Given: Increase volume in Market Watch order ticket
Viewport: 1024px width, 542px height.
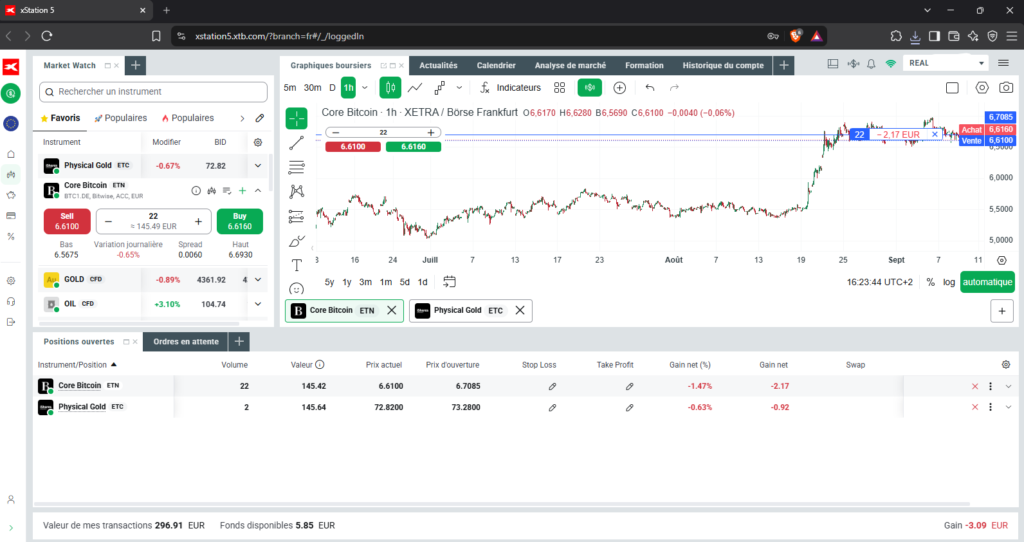Looking at the screenshot, I should pyautogui.click(x=199, y=221).
